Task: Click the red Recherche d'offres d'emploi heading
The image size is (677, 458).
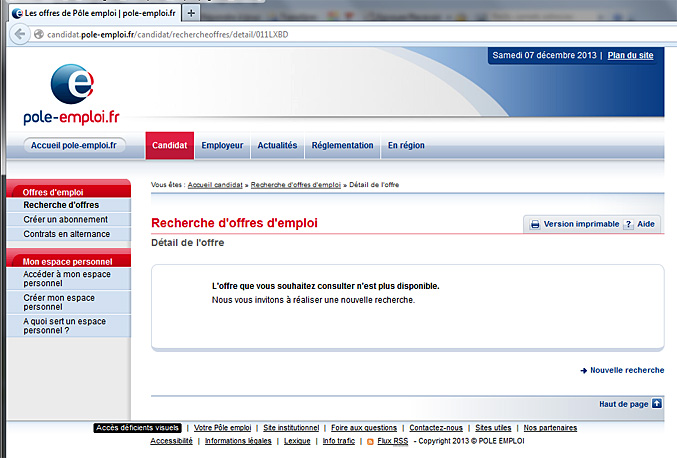Action: [234, 223]
